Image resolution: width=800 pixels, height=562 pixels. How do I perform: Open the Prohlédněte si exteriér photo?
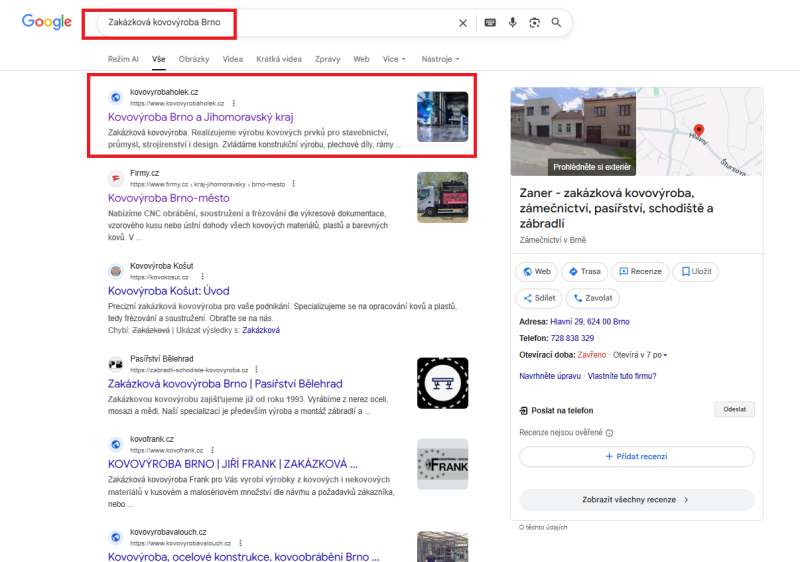point(573,132)
